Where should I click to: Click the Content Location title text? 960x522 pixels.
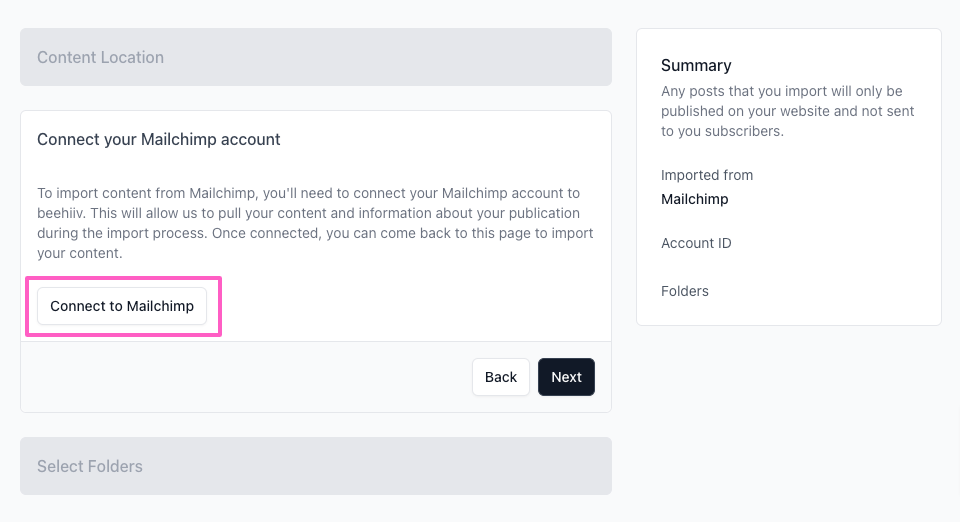point(100,58)
